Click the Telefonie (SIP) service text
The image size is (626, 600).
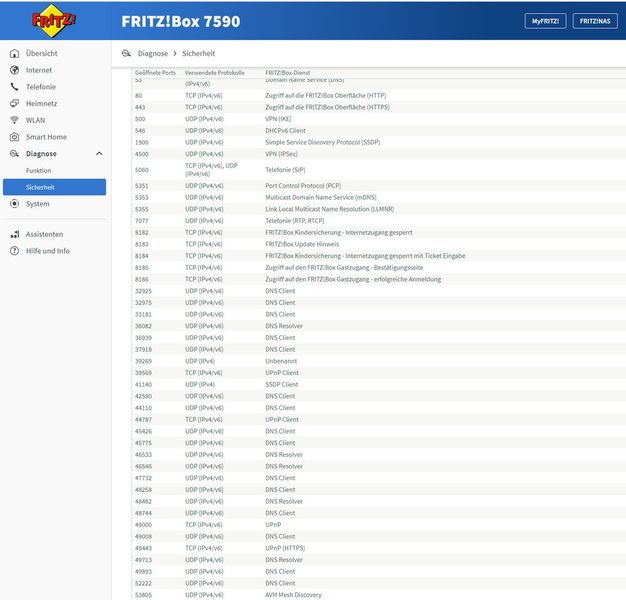285,170
